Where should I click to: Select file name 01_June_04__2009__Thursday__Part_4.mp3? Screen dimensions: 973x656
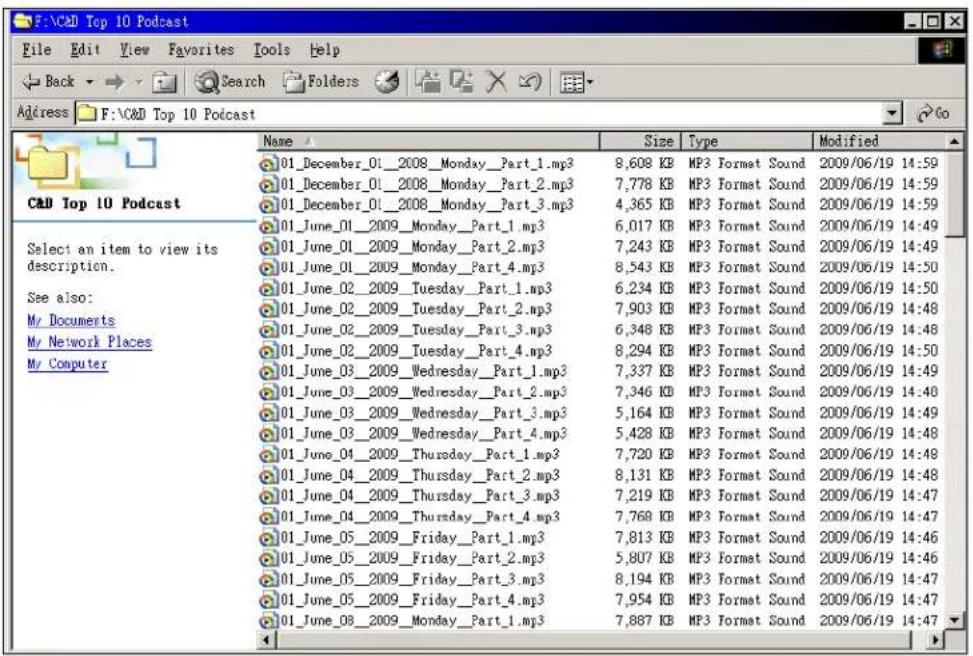tap(420, 517)
